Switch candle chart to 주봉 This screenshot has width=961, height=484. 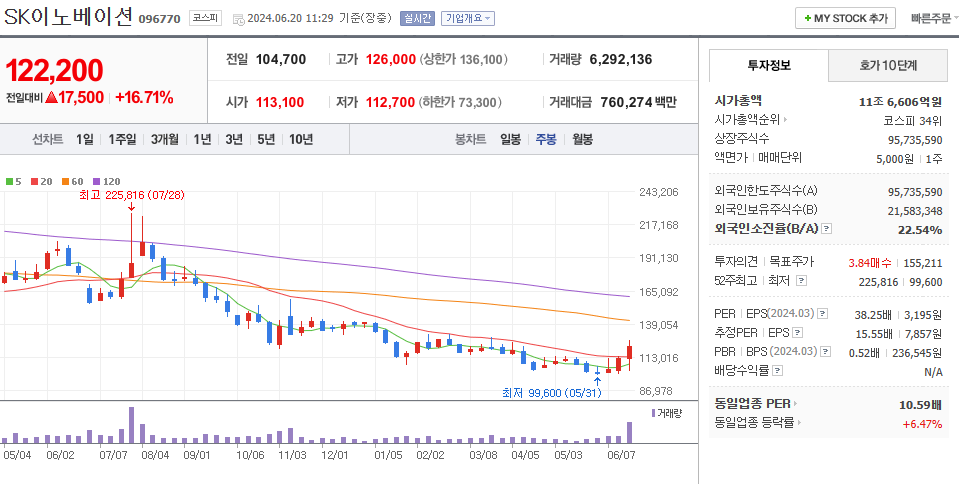(546, 139)
